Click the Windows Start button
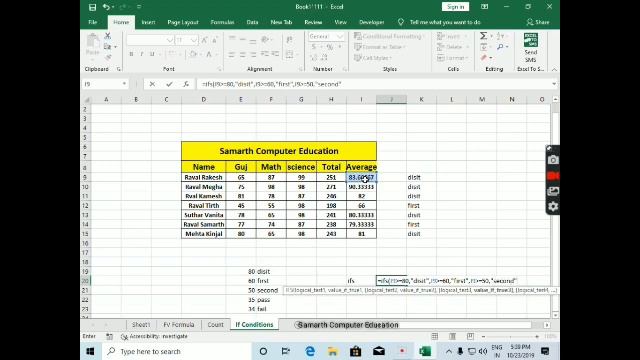 coord(91,351)
